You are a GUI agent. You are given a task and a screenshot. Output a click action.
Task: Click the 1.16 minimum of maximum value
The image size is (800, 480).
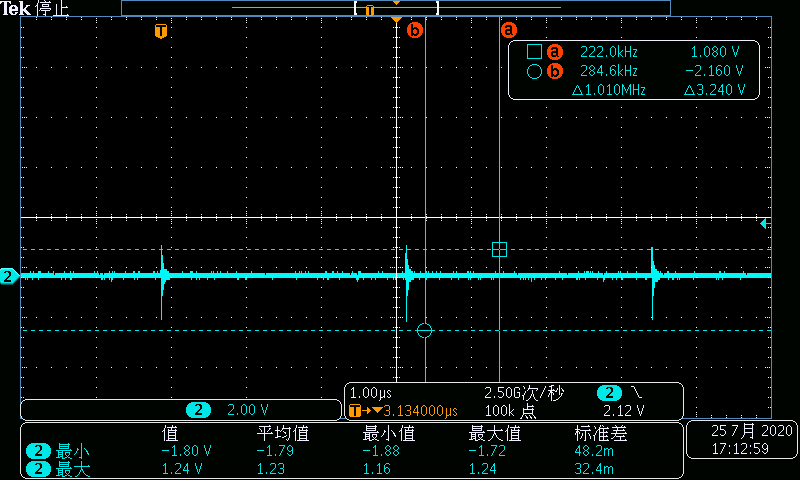click(x=377, y=468)
